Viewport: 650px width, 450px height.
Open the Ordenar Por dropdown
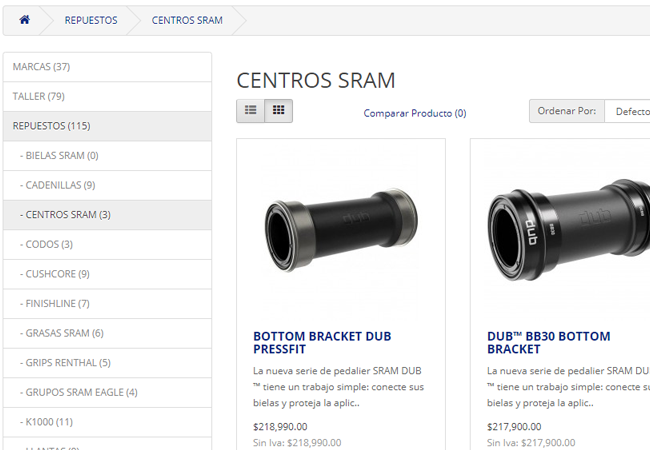[x=627, y=111]
